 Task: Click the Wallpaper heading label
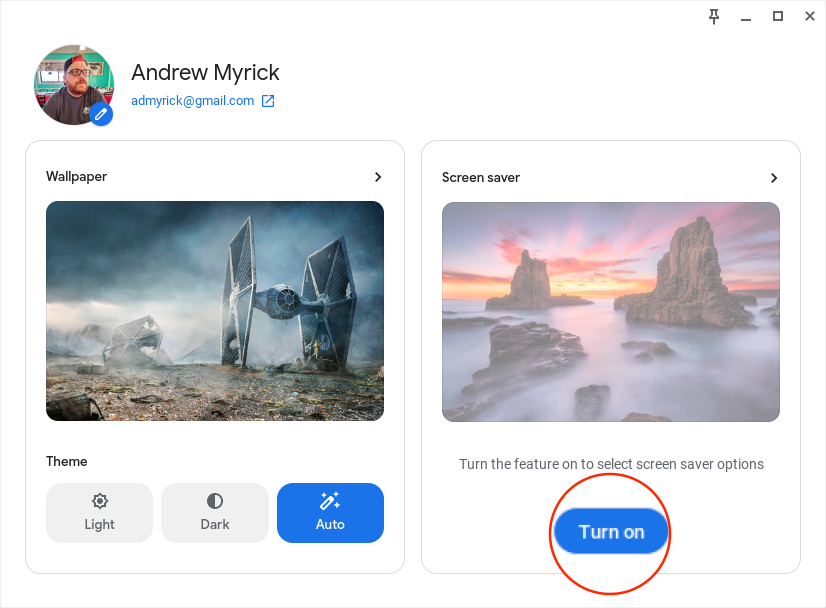tap(76, 176)
